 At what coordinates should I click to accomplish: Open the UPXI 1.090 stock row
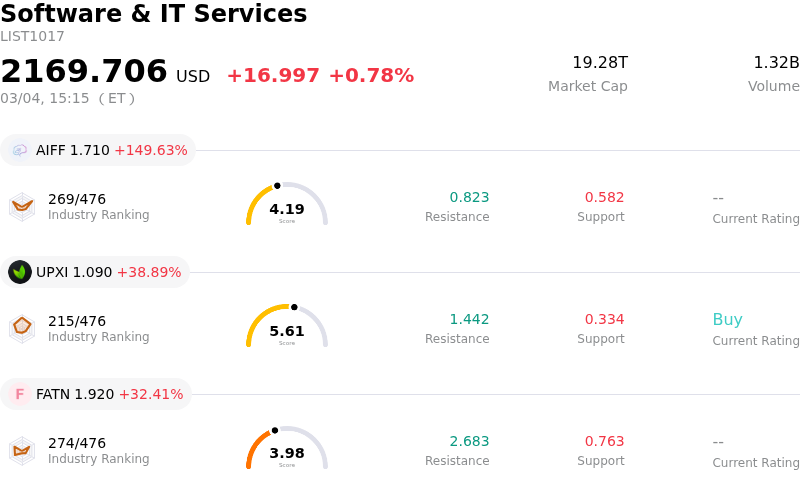[x=108, y=272]
